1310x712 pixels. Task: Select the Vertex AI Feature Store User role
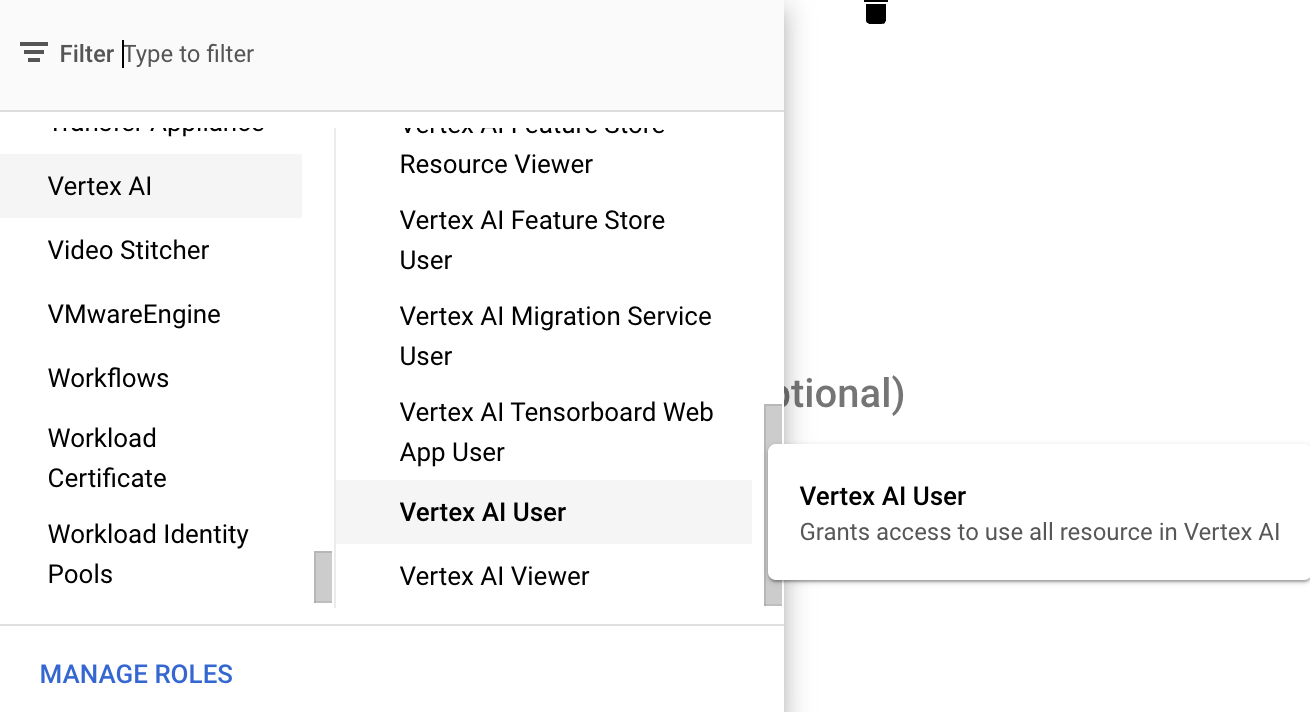point(532,240)
